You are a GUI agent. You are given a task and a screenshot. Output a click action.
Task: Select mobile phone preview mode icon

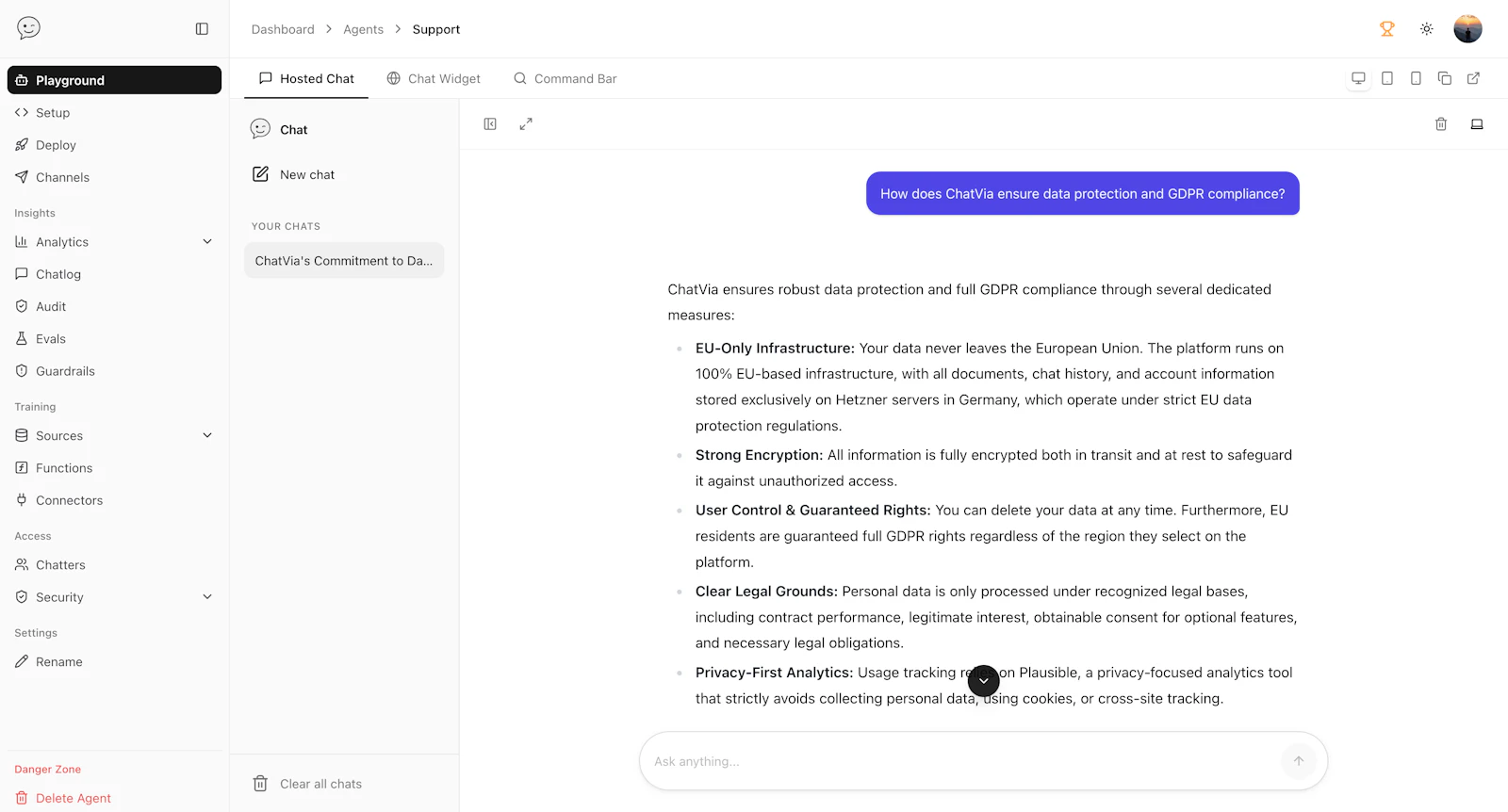[1416, 78]
